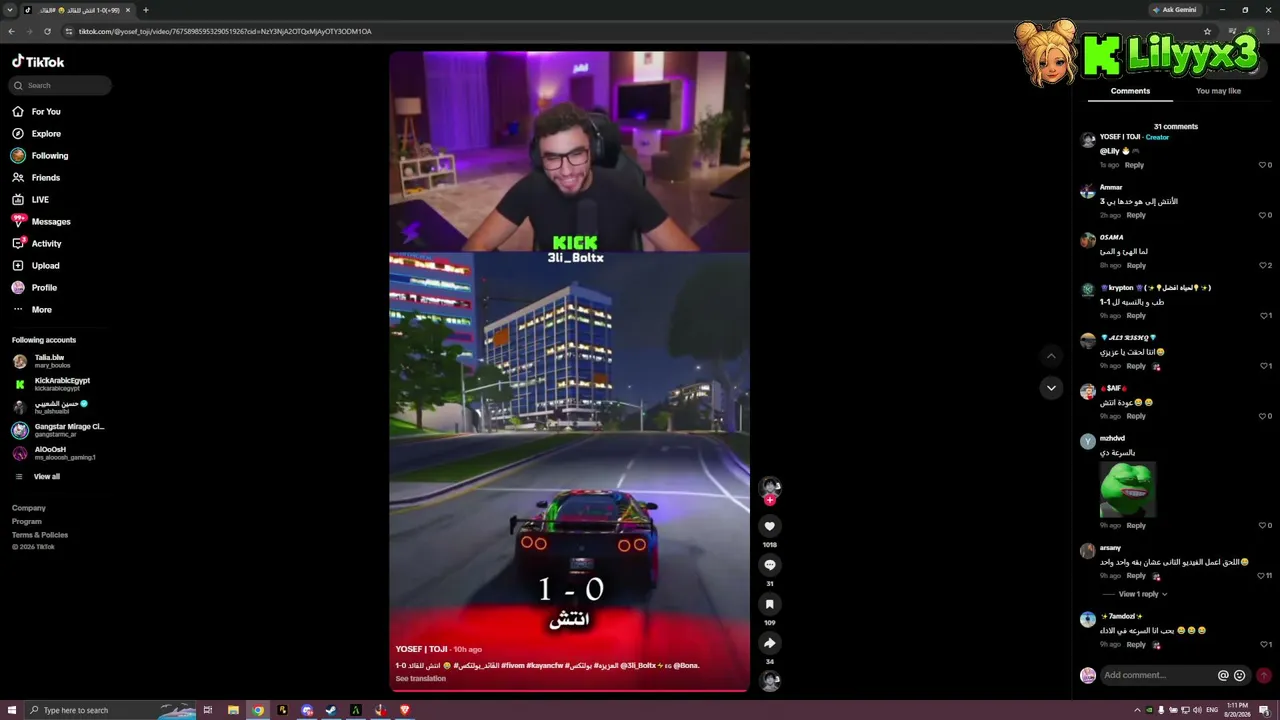Like ALI RISHQ's comment

click(x=1263, y=366)
